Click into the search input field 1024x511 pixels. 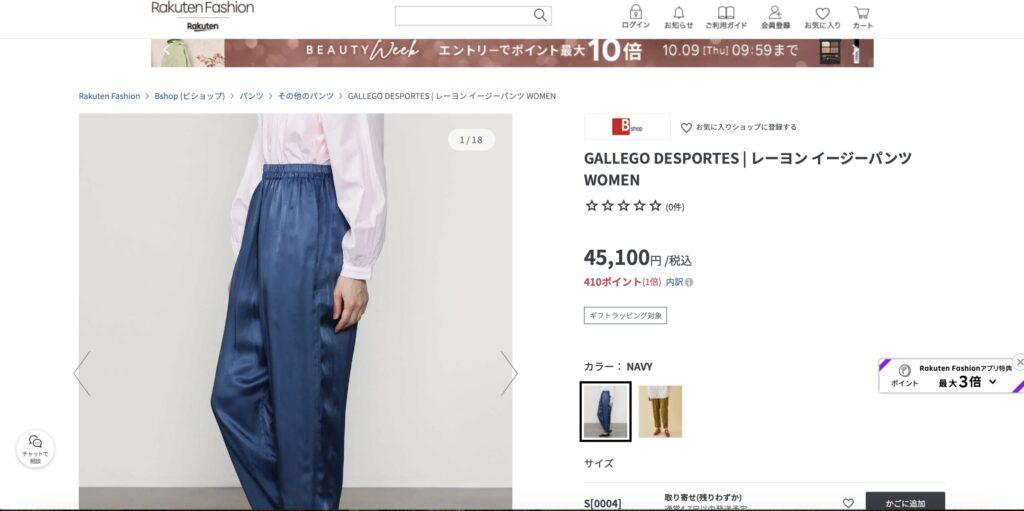pyautogui.click(x=464, y=16)
